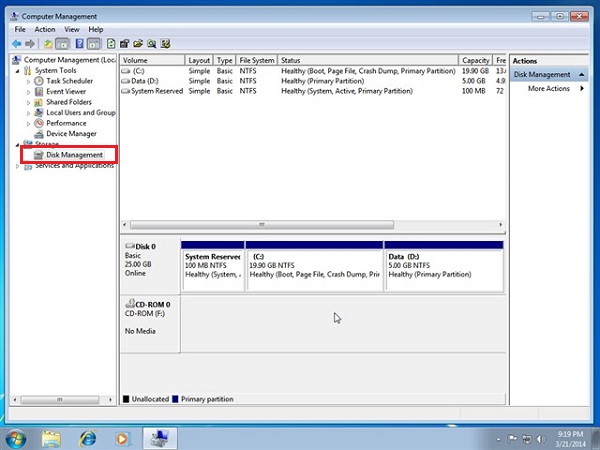Select System Reserved volume row in list
This screenshot has height=450, width=600.
313,91
